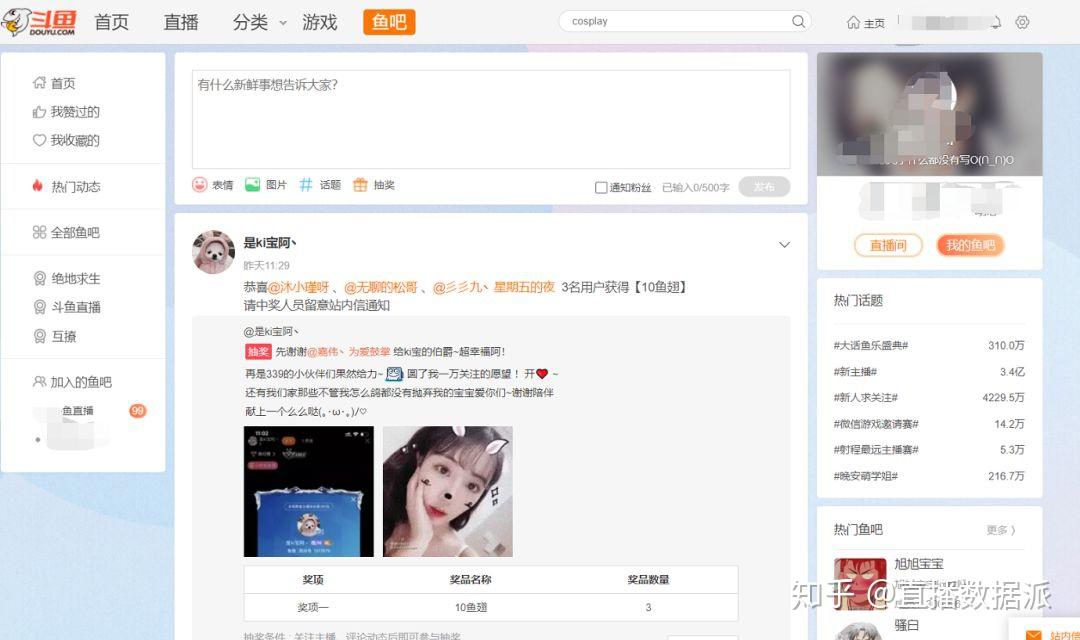Focus the new post text area
1080x640 pixels.
coord(490,119)
